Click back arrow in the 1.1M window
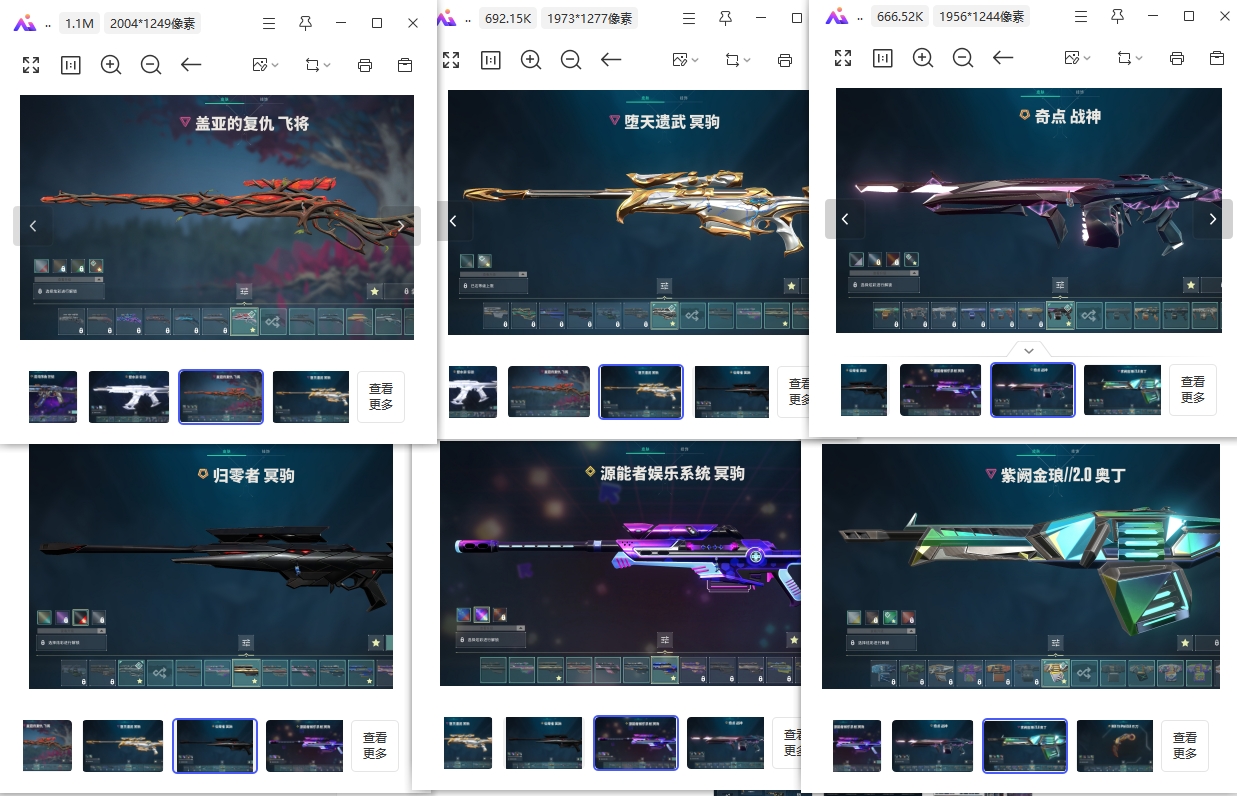The image size is (1237, 796). pos(191,65)
